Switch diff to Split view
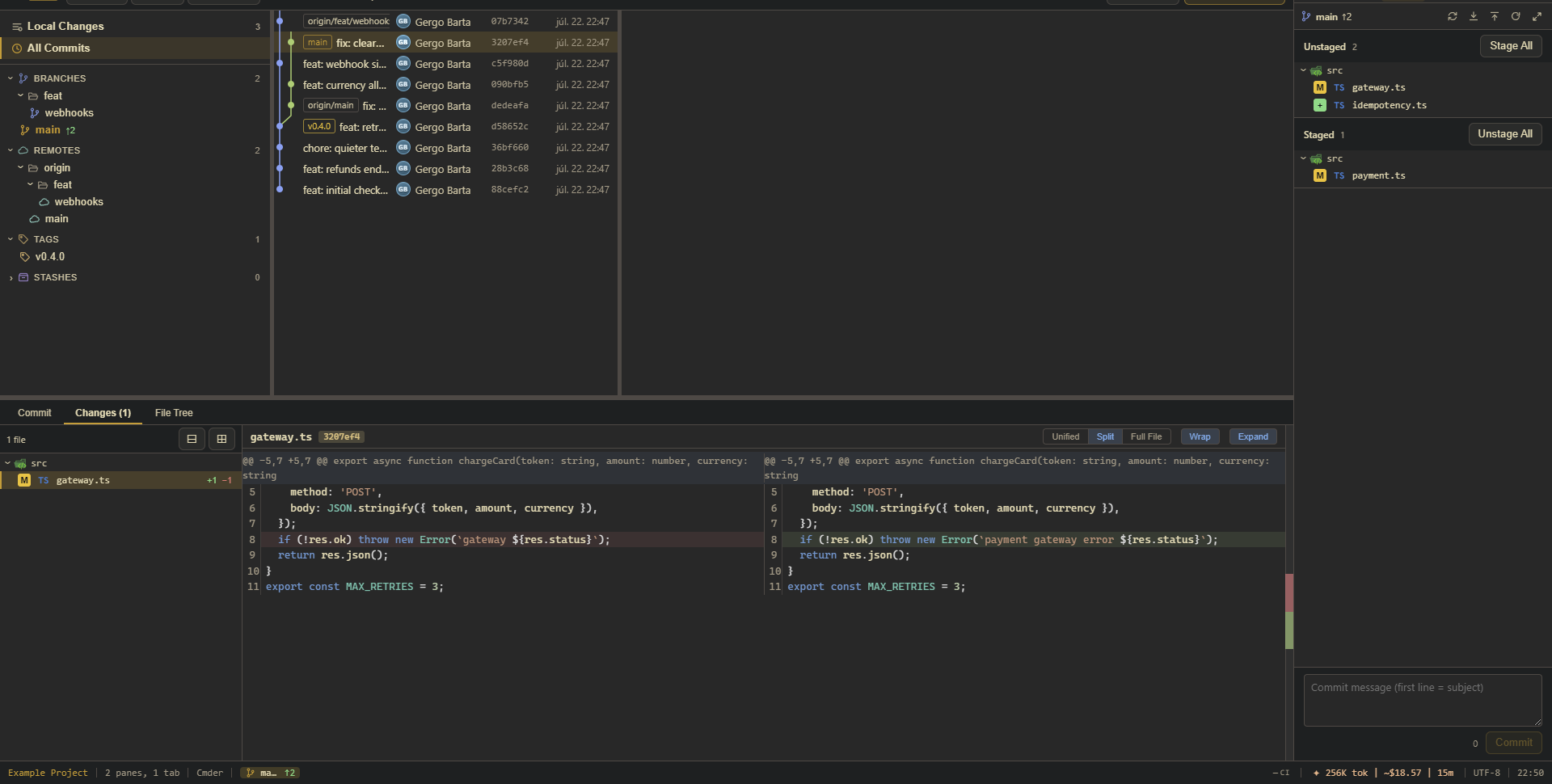 (1105, 436)
